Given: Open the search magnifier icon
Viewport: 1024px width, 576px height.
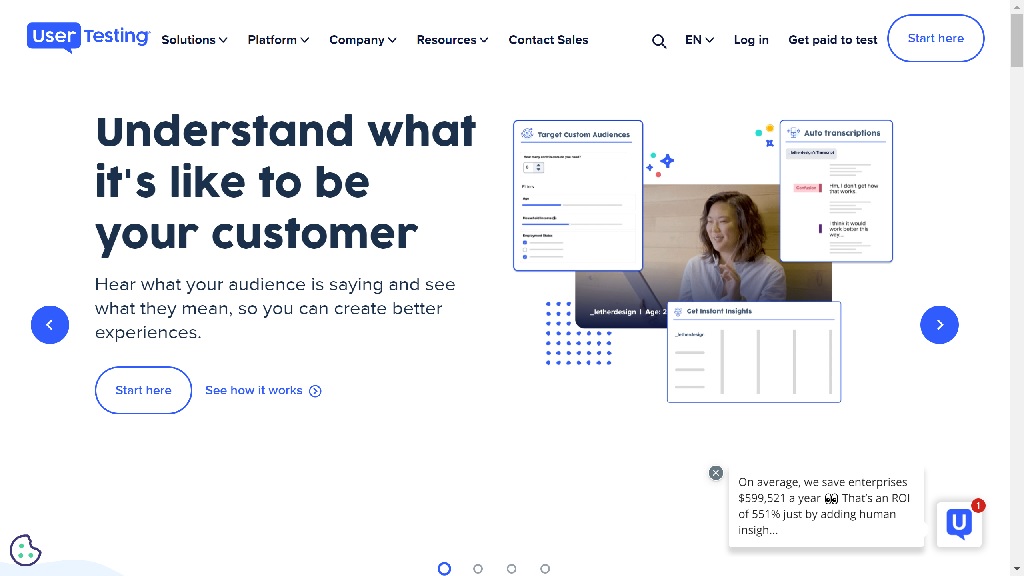Looking at the screenshot, I should [659, 41].
